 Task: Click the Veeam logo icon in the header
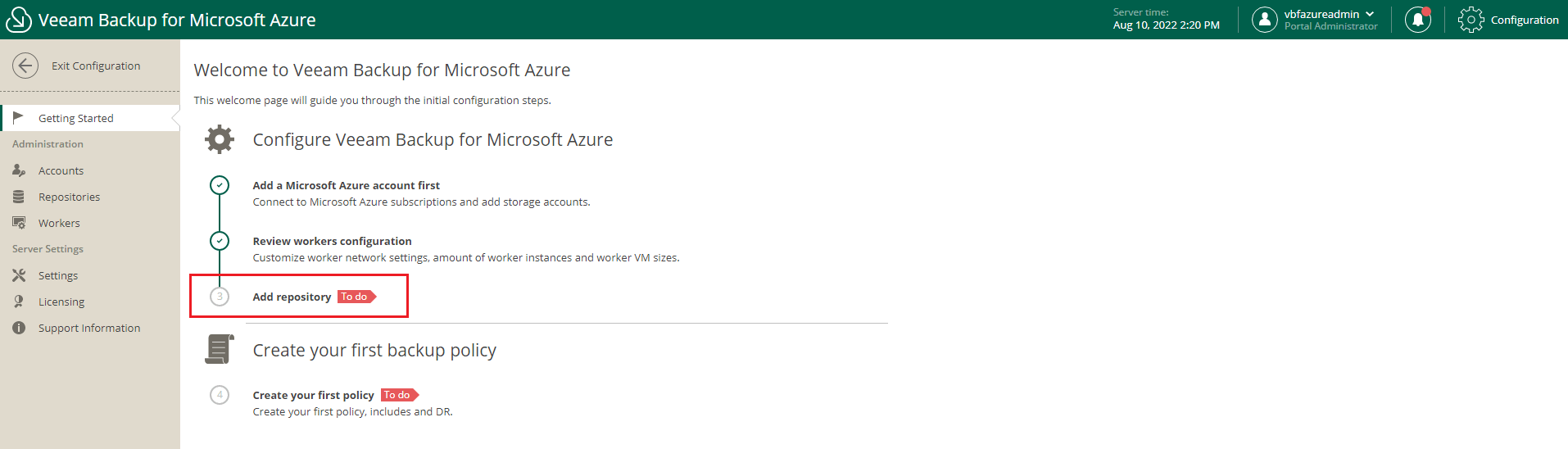pyautogui.click(x=18, y=20)
